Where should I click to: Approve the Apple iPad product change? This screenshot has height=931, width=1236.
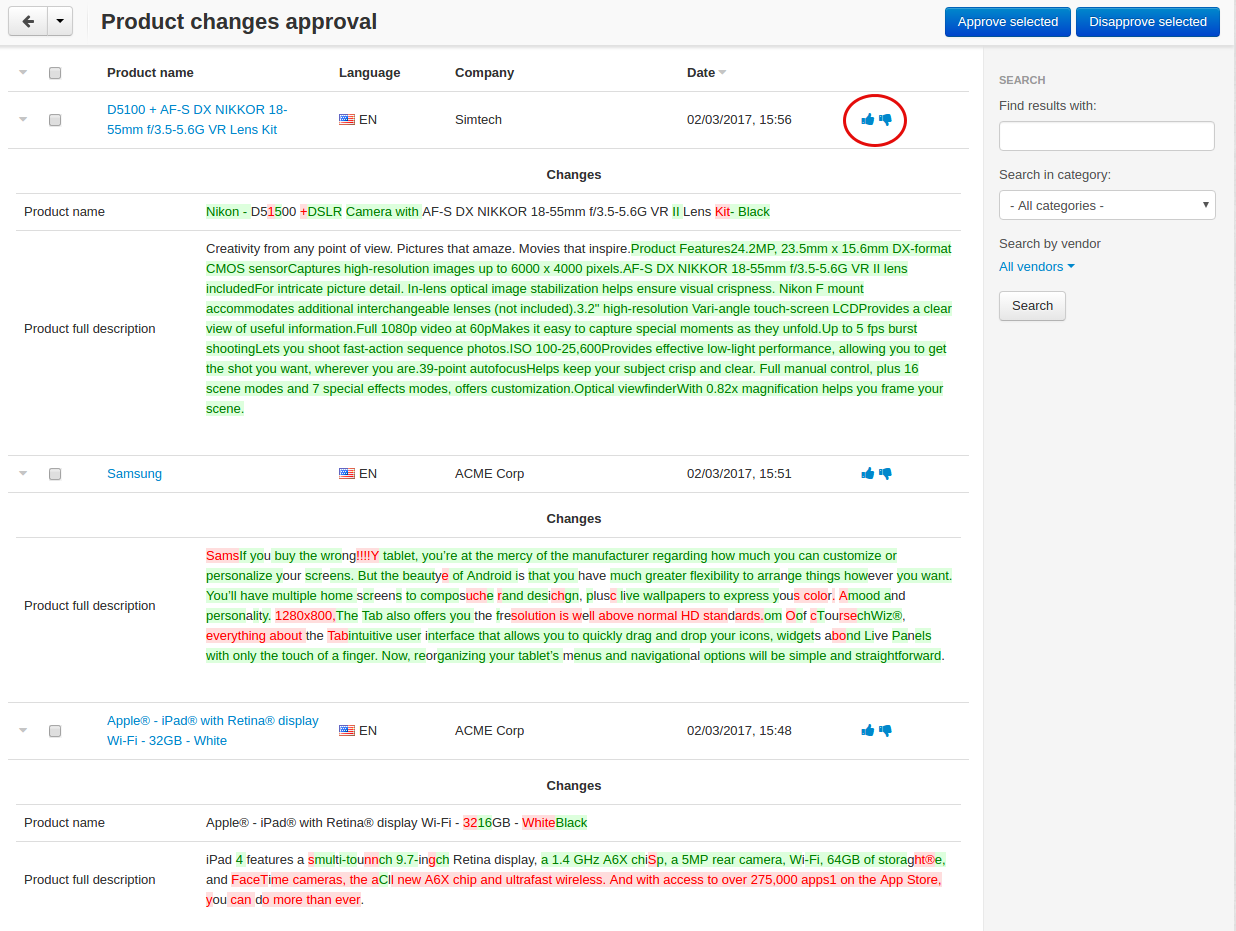(x=868, y=731)
